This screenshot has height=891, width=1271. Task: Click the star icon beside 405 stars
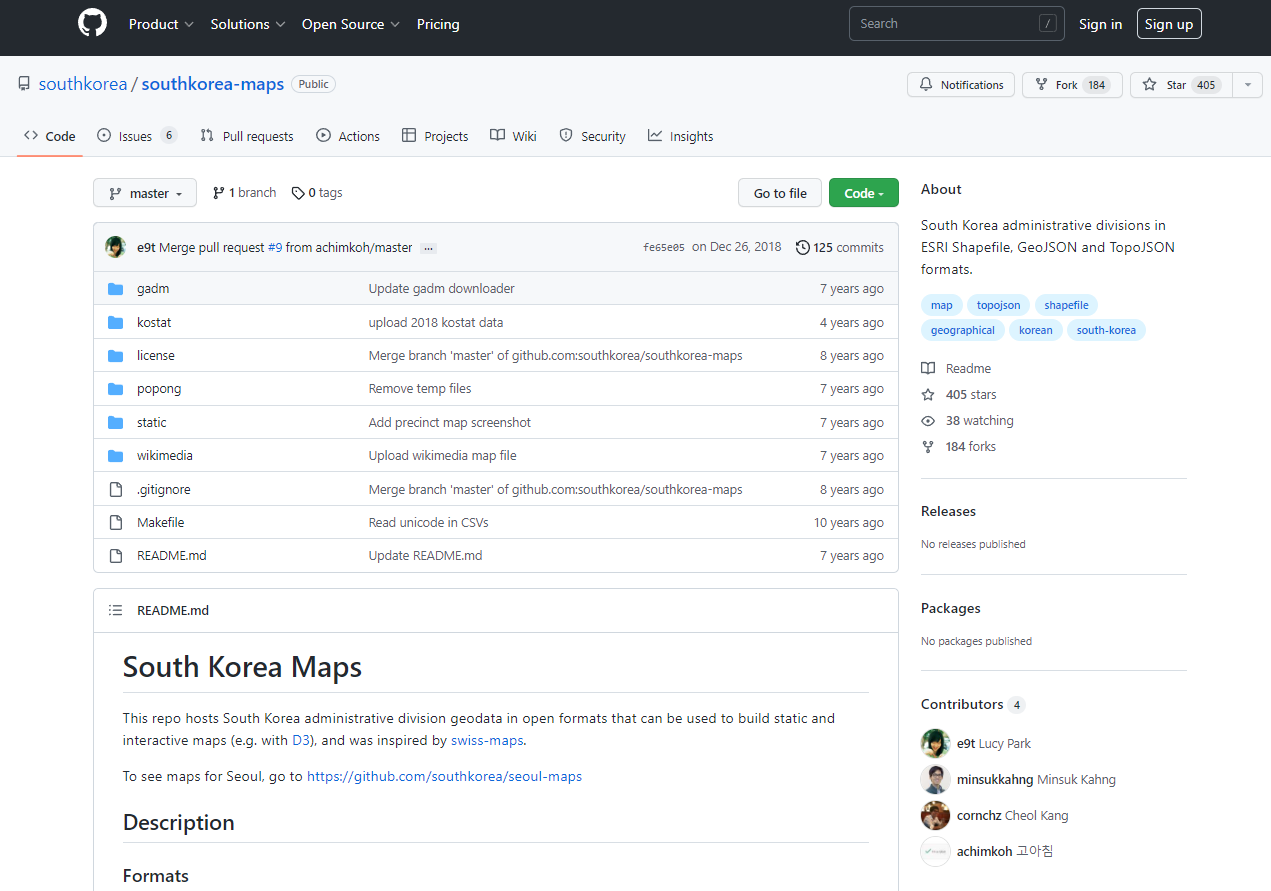tap(928, 394)
